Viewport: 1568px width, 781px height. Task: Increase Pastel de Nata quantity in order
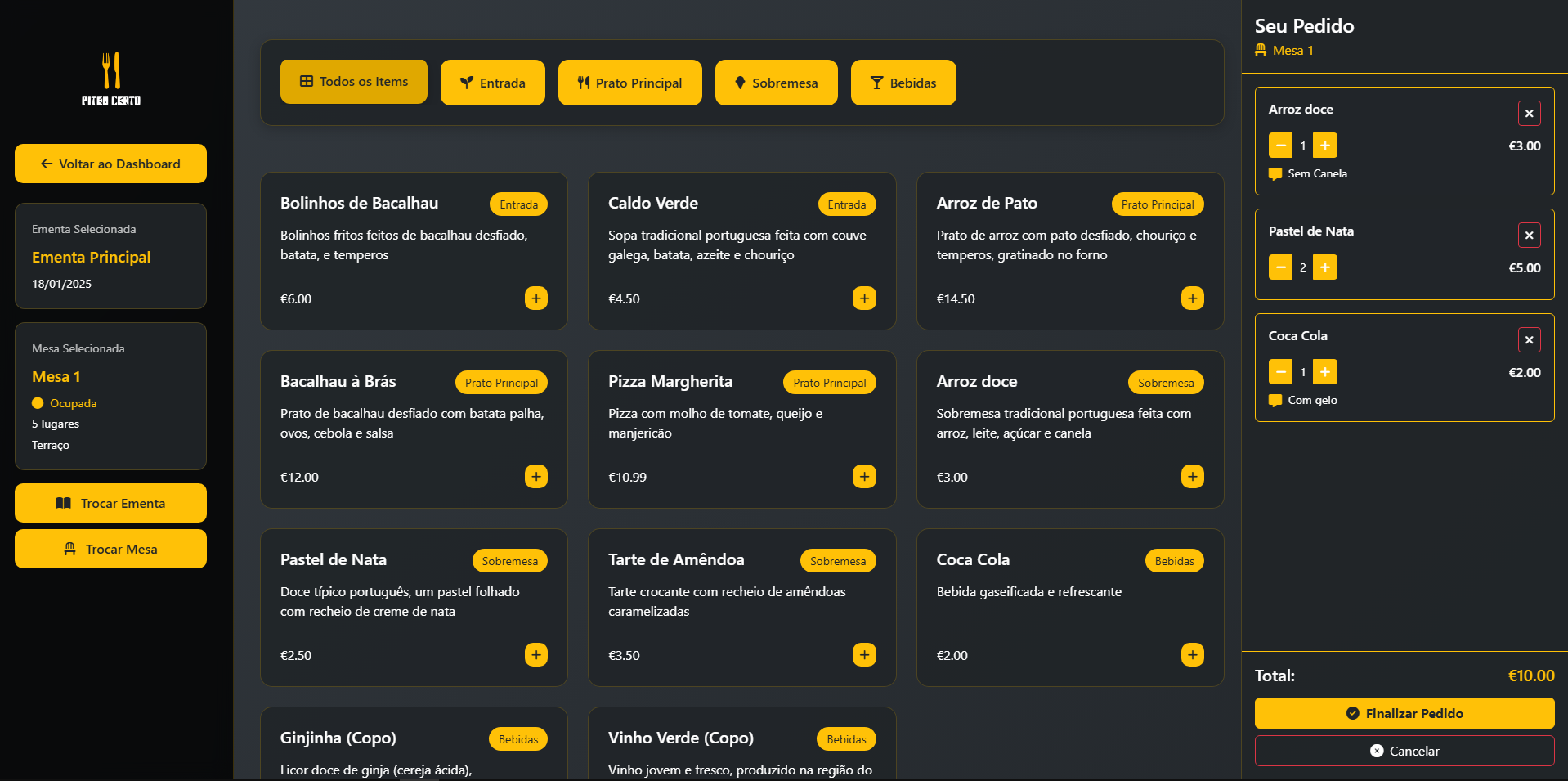pyautogui.click(x=1324, y=267)
